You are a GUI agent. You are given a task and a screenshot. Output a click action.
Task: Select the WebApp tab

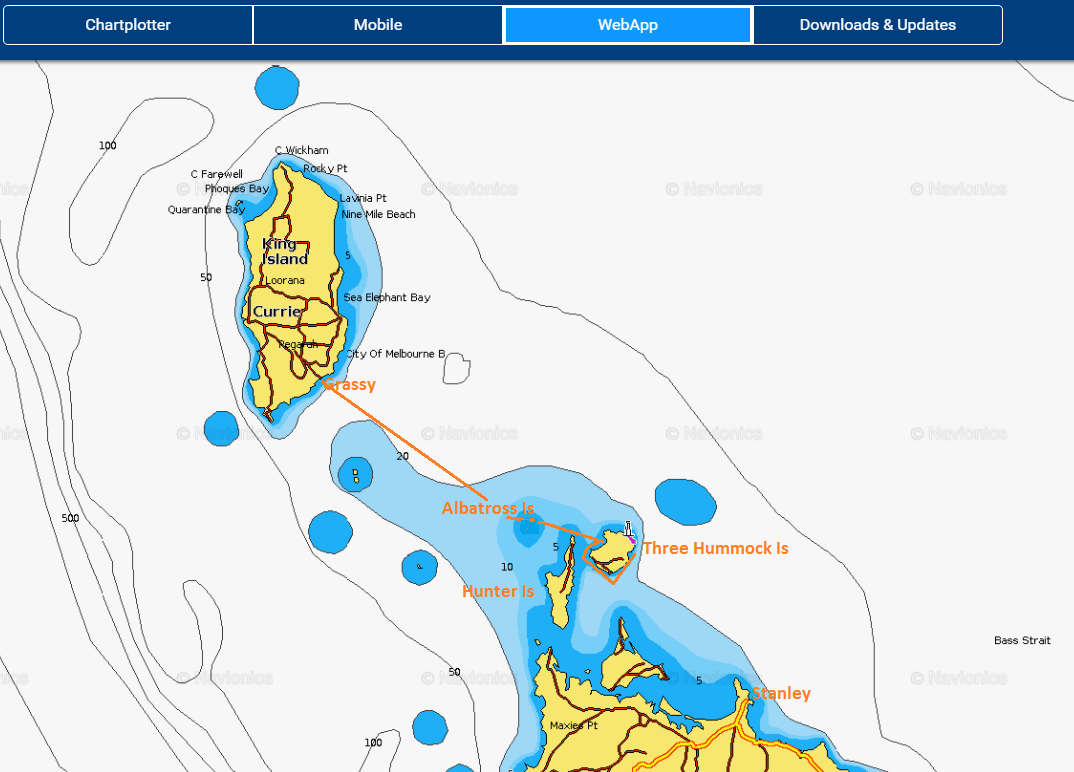point(627,25)
